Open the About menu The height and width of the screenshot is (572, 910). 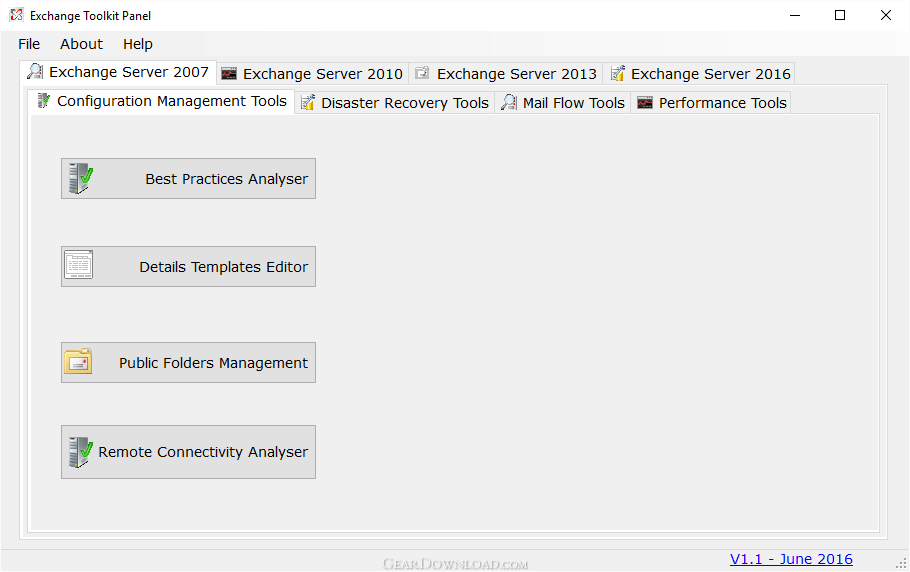coord(81,44)
